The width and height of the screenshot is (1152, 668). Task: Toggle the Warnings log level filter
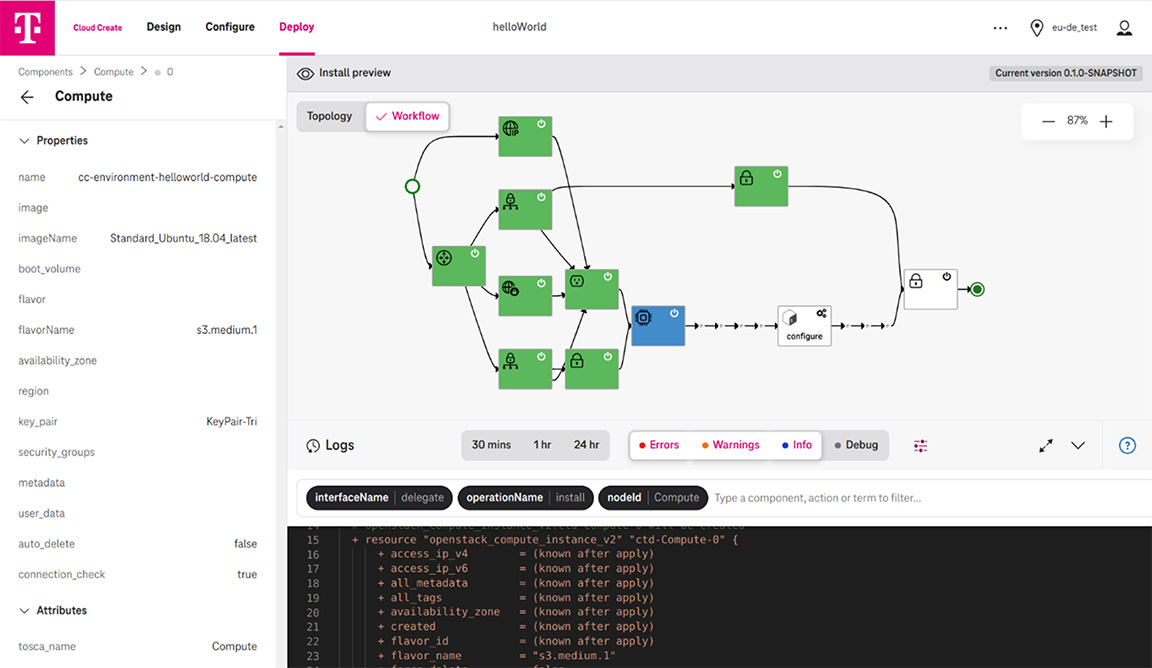730,445
